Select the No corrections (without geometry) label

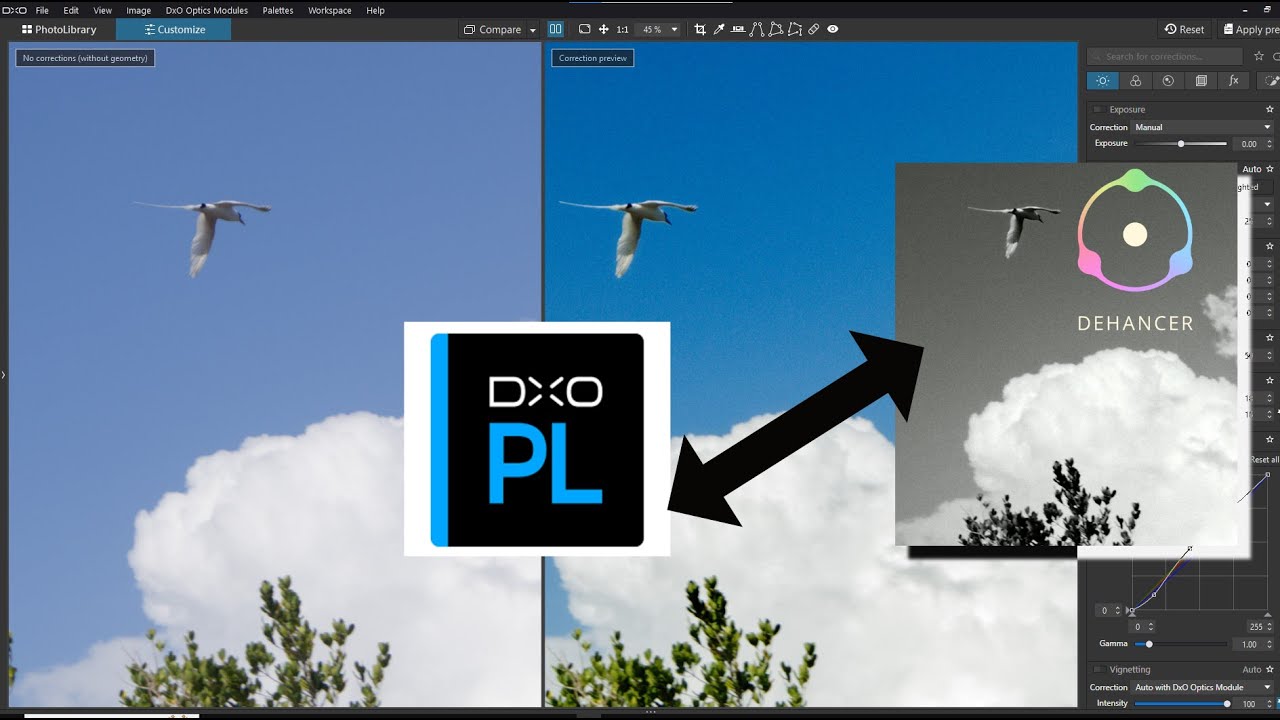click(85, 58)
